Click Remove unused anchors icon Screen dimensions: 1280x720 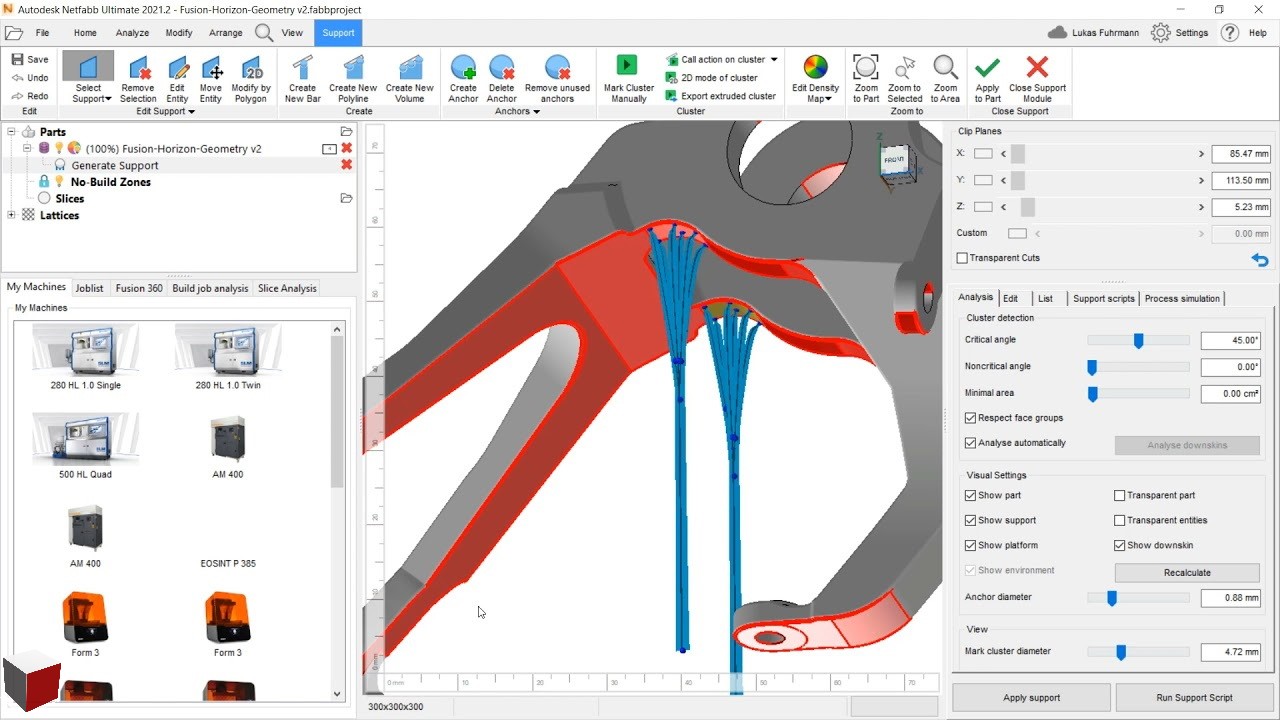pyautogui.click(x=557, y=67)
